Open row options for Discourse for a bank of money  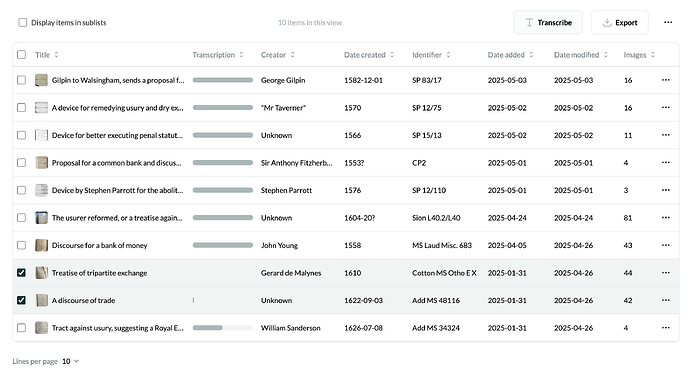pos(665,245)
